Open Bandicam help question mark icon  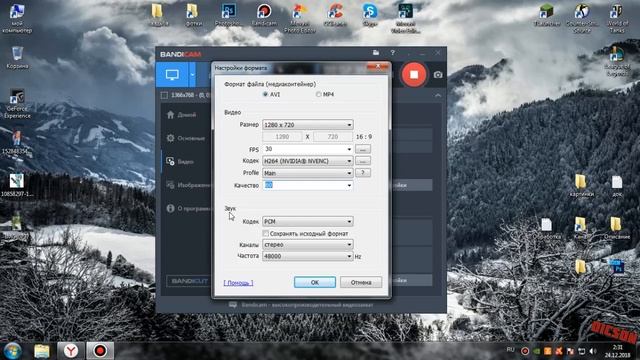tap(393, 53)
